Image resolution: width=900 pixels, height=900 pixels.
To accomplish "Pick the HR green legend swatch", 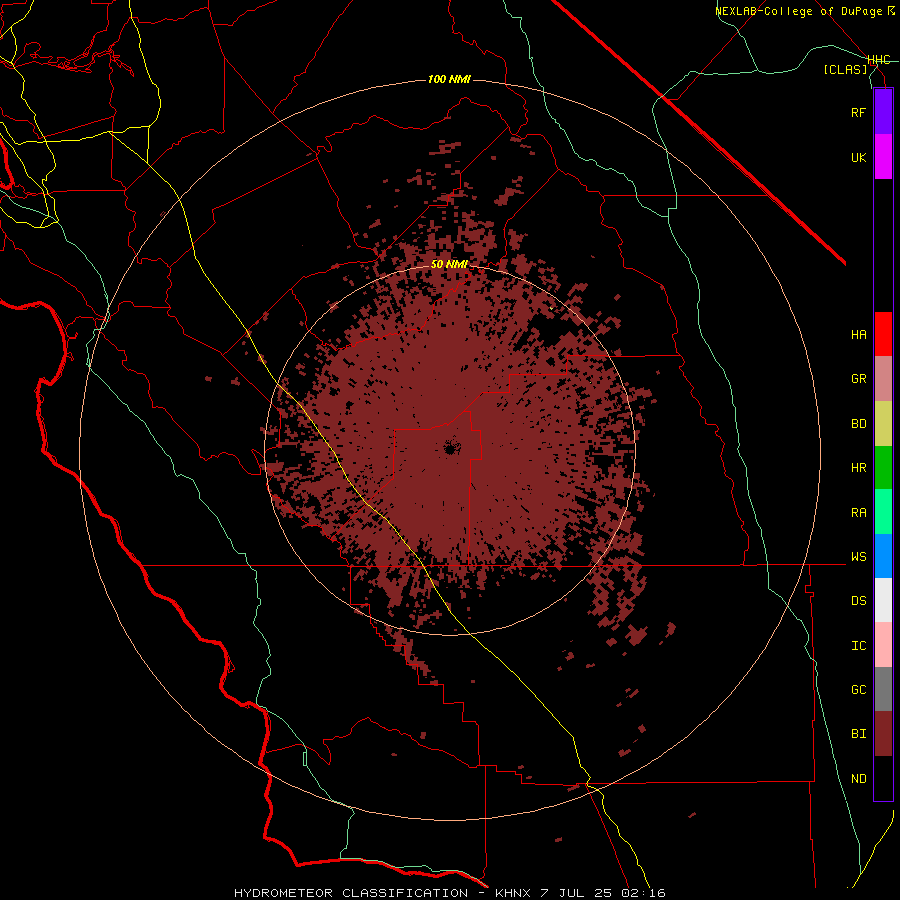I will 883,467.
